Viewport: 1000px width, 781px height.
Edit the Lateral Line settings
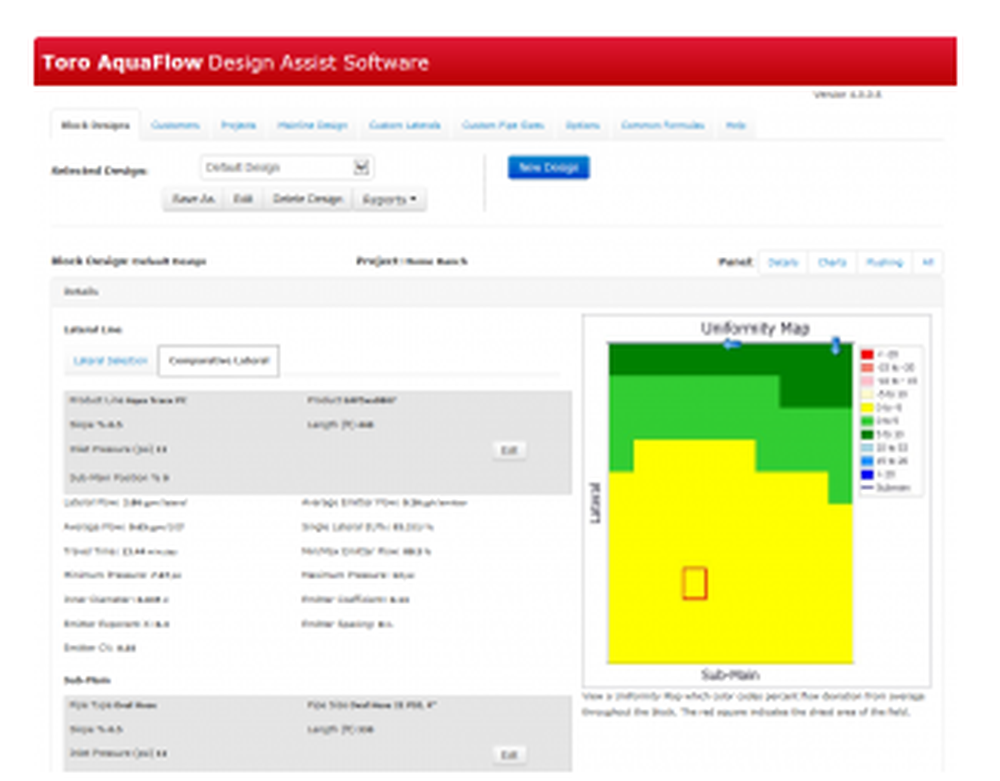tap(509, 451)
